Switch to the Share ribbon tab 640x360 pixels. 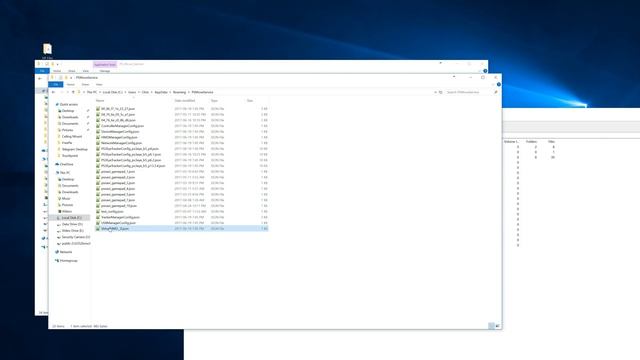(x=85, y=84)
